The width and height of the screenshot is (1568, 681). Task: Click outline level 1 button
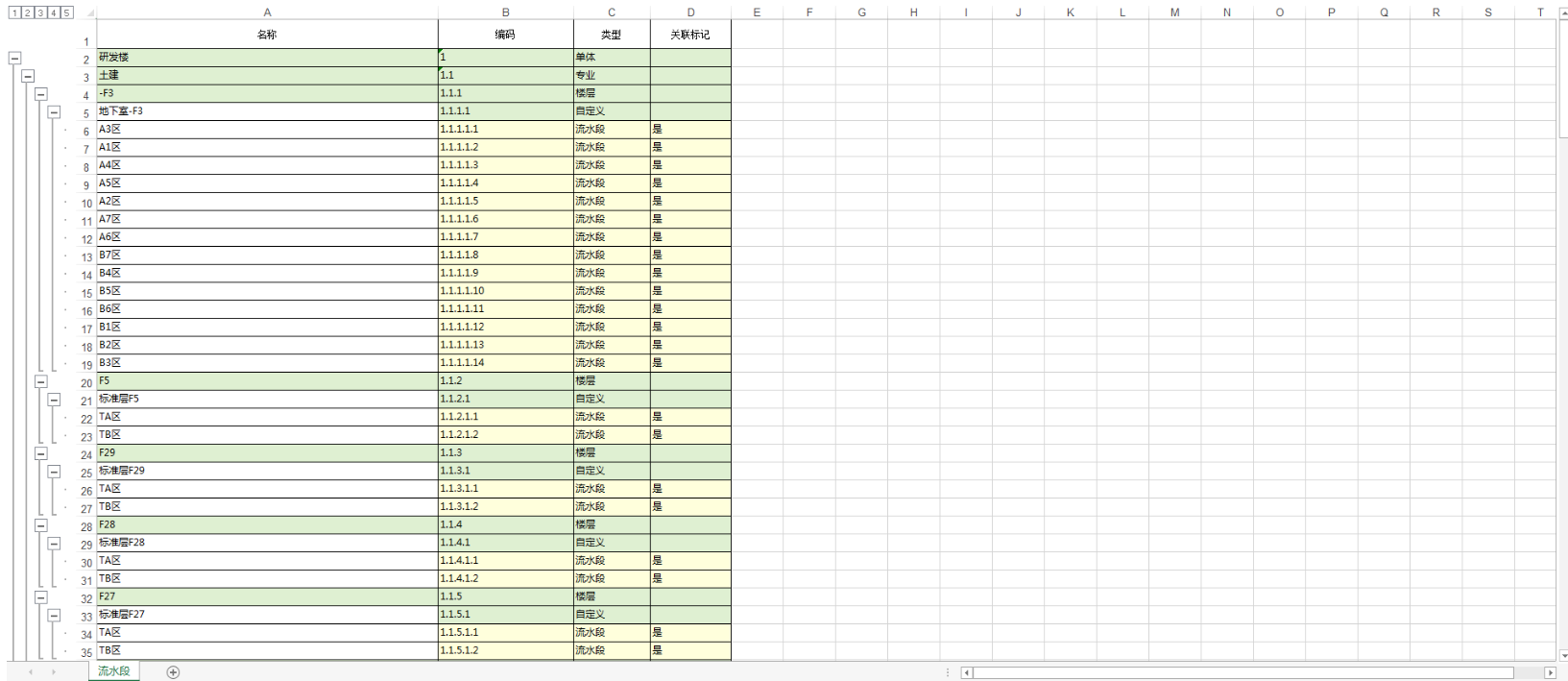click(13, 12)
